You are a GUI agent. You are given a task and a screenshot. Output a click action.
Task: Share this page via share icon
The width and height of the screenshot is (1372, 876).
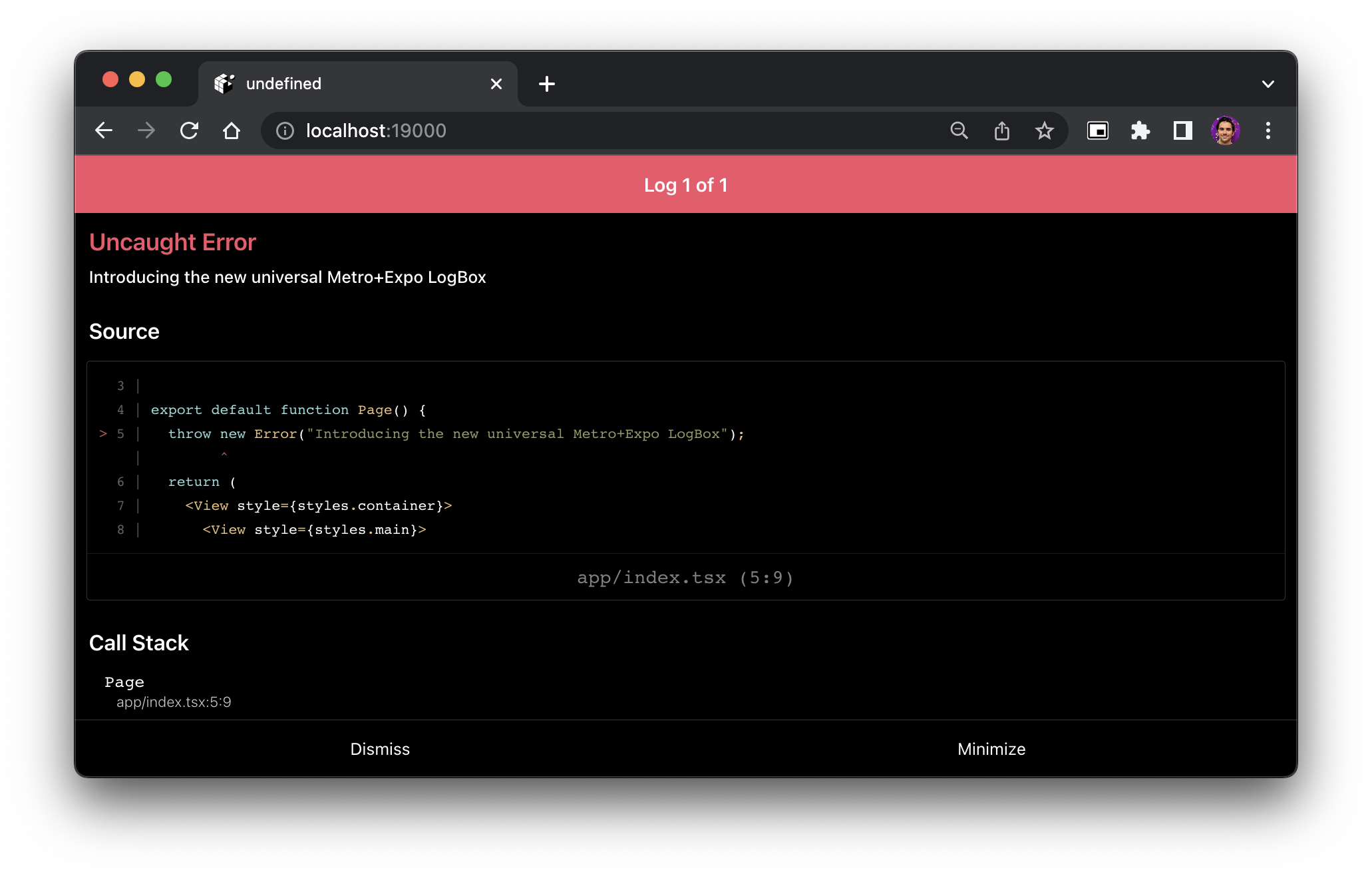pos(1001,130)
